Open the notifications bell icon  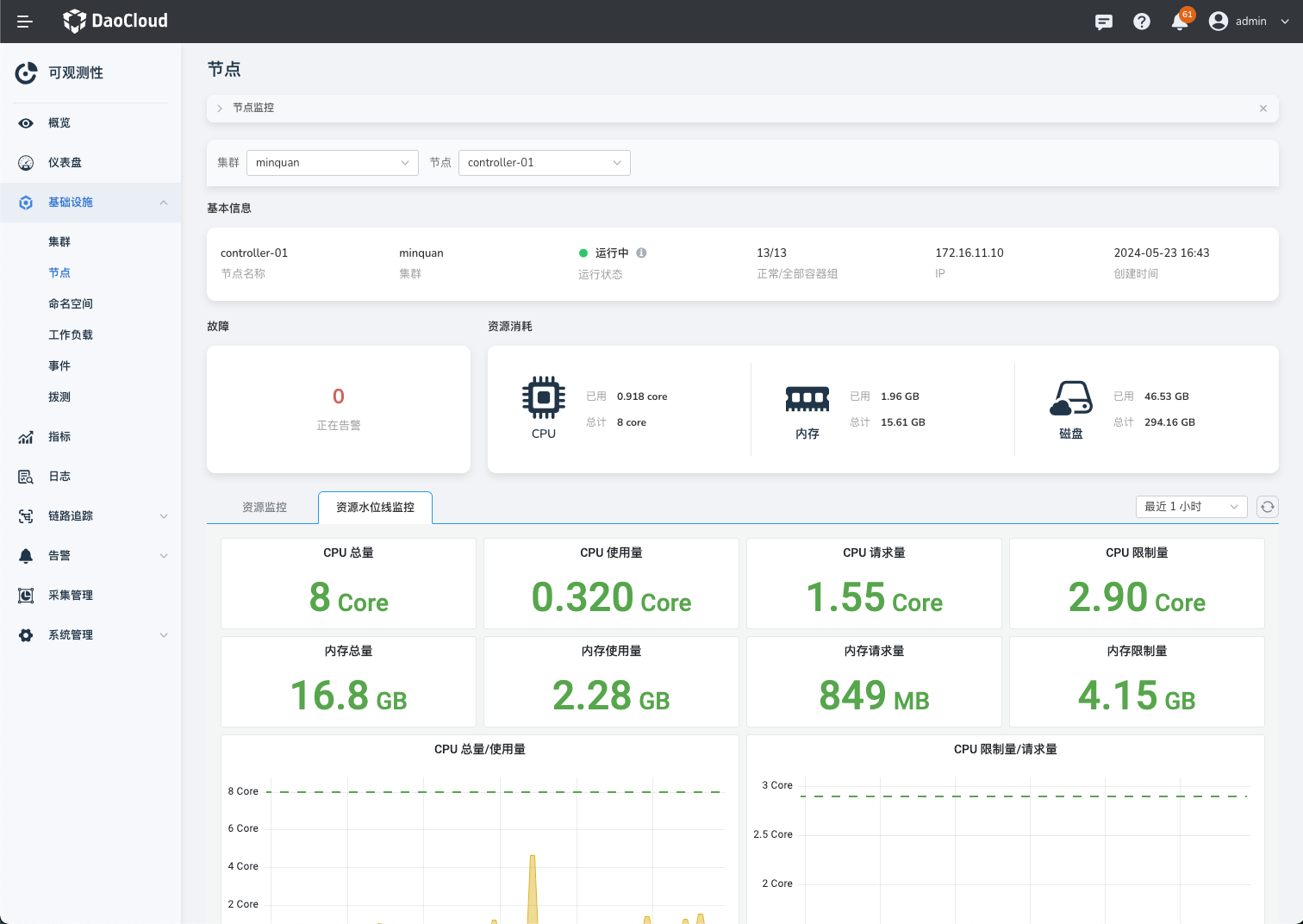pyautogui.click(x=1180, y=22)
